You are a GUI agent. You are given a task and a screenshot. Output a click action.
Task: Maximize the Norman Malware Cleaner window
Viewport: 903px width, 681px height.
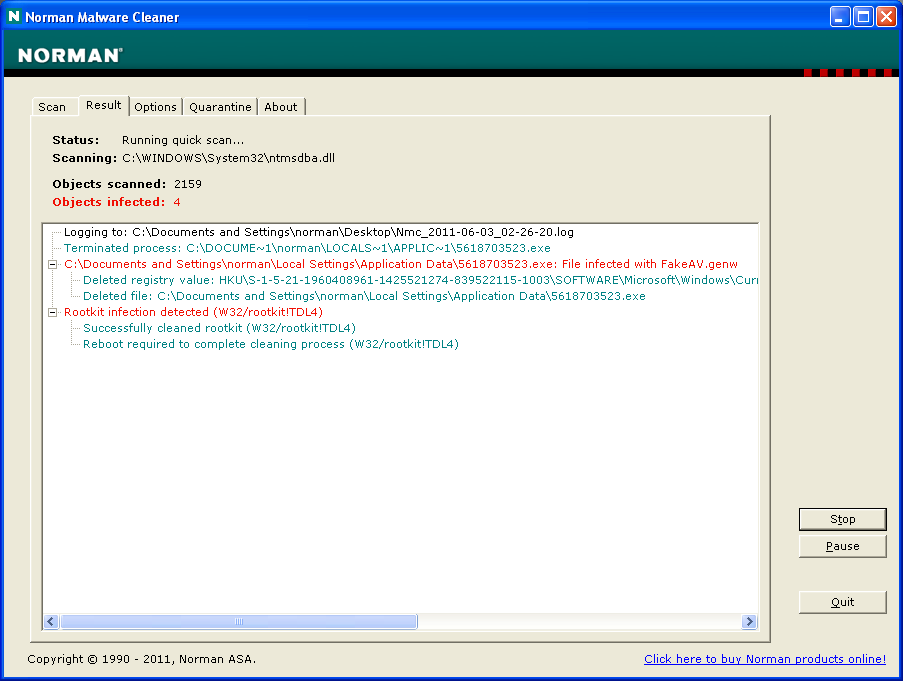coord(863,17)
